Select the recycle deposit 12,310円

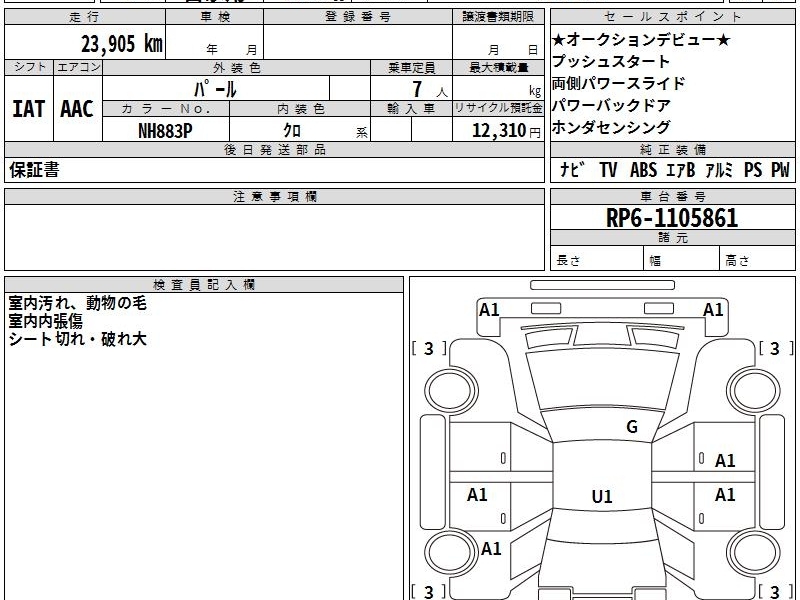(x=506, y=131)
